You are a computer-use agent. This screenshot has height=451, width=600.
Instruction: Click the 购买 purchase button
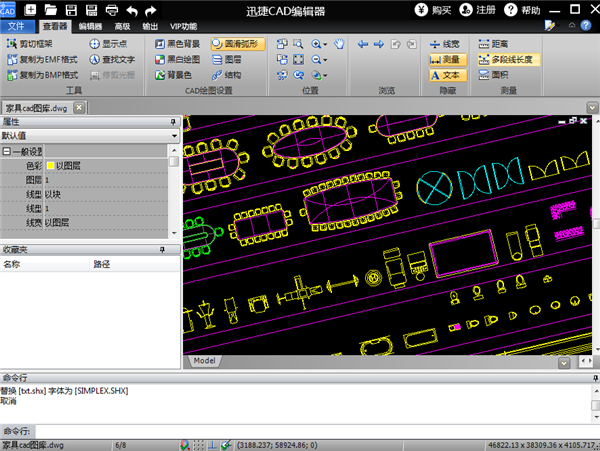tap(434, 10)
